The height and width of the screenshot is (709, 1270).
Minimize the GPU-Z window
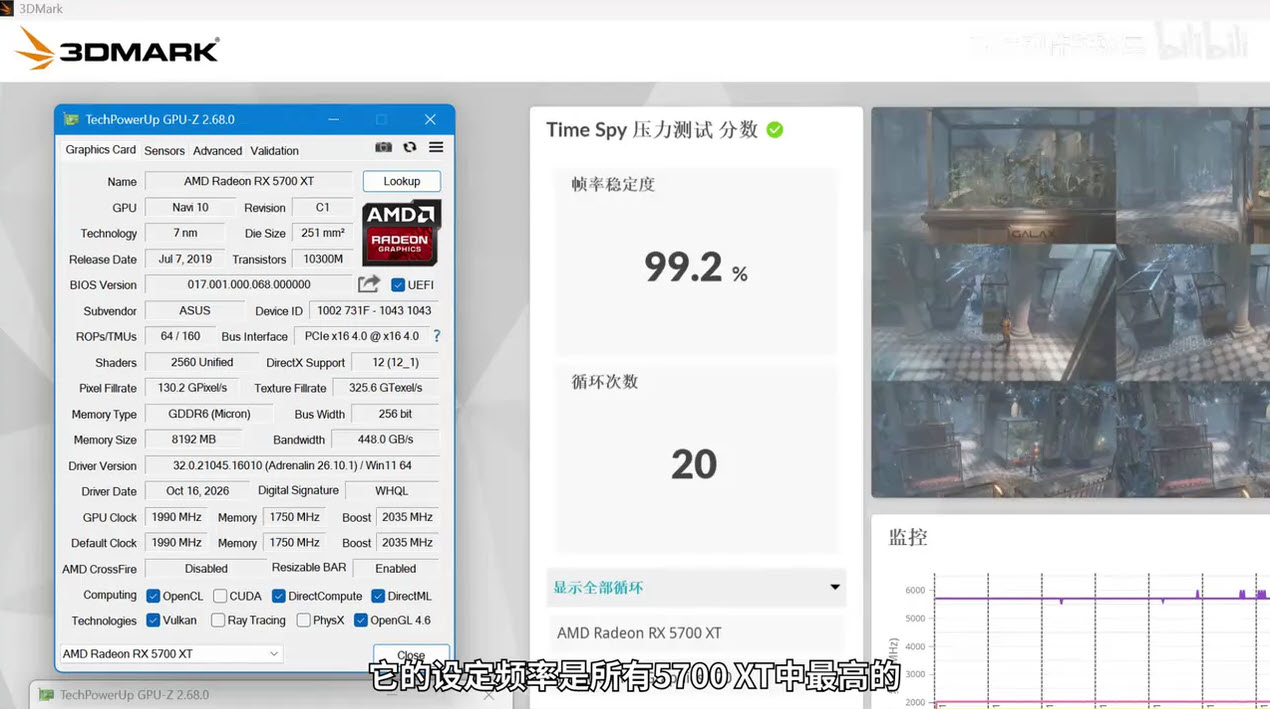click(333, 119)
